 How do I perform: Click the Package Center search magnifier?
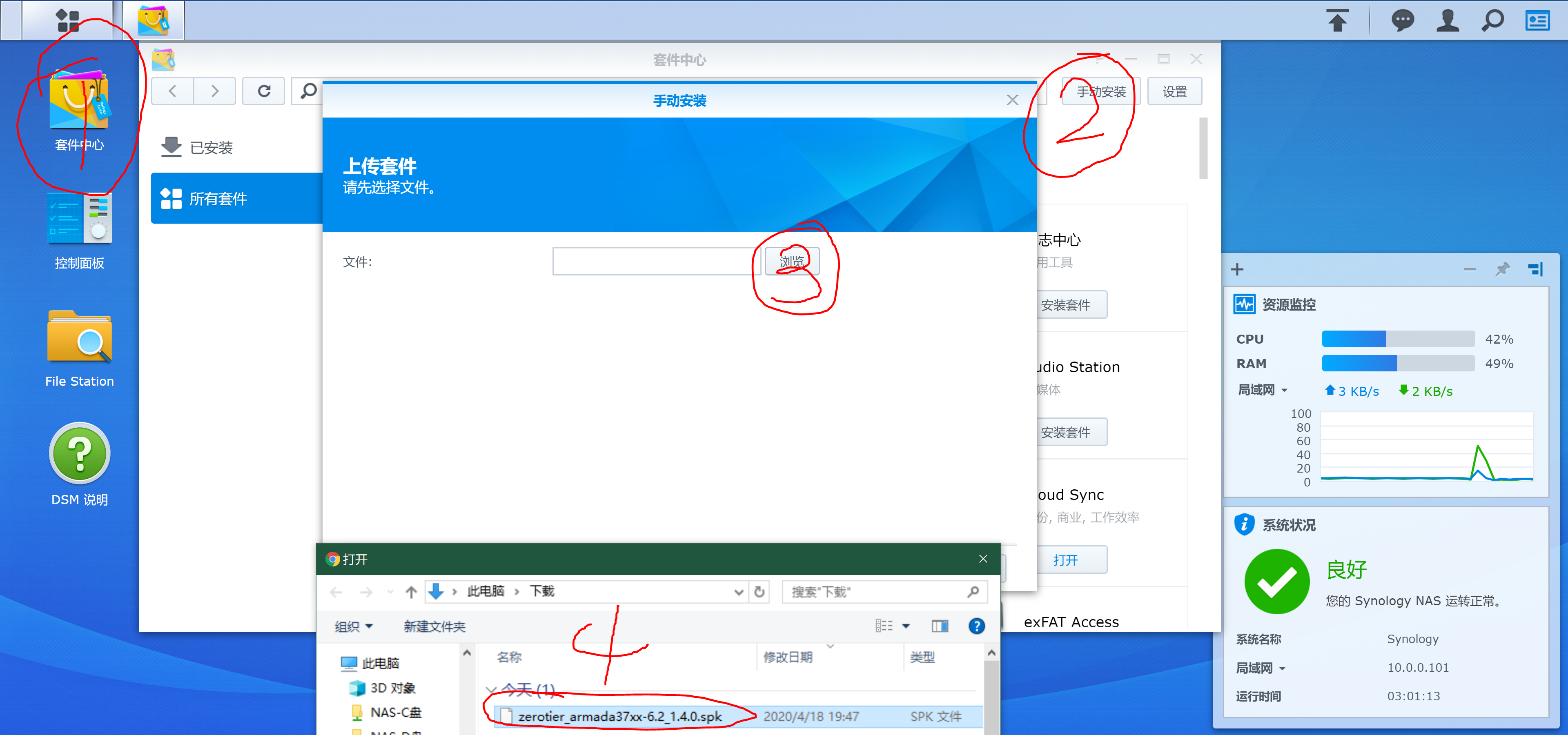coord(308,91)
